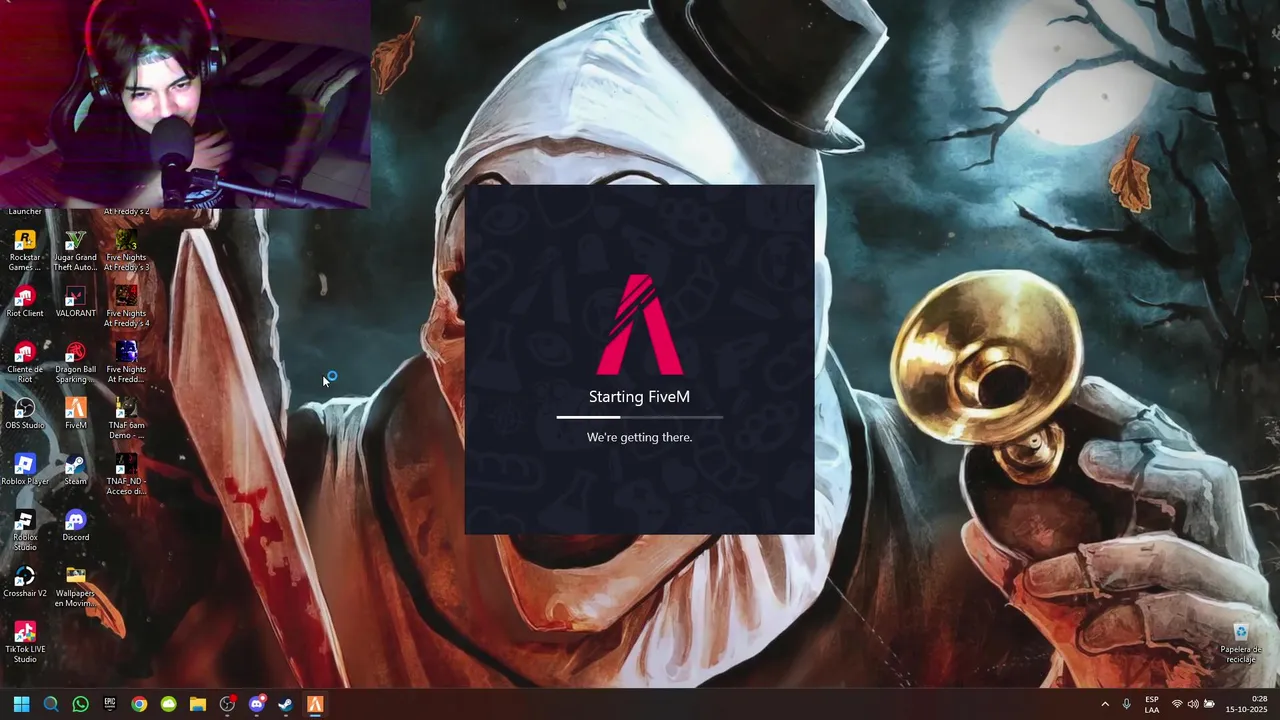Switch to Steam in the taskbar
Screen dimensions: 1280x720
pos(286,704)
